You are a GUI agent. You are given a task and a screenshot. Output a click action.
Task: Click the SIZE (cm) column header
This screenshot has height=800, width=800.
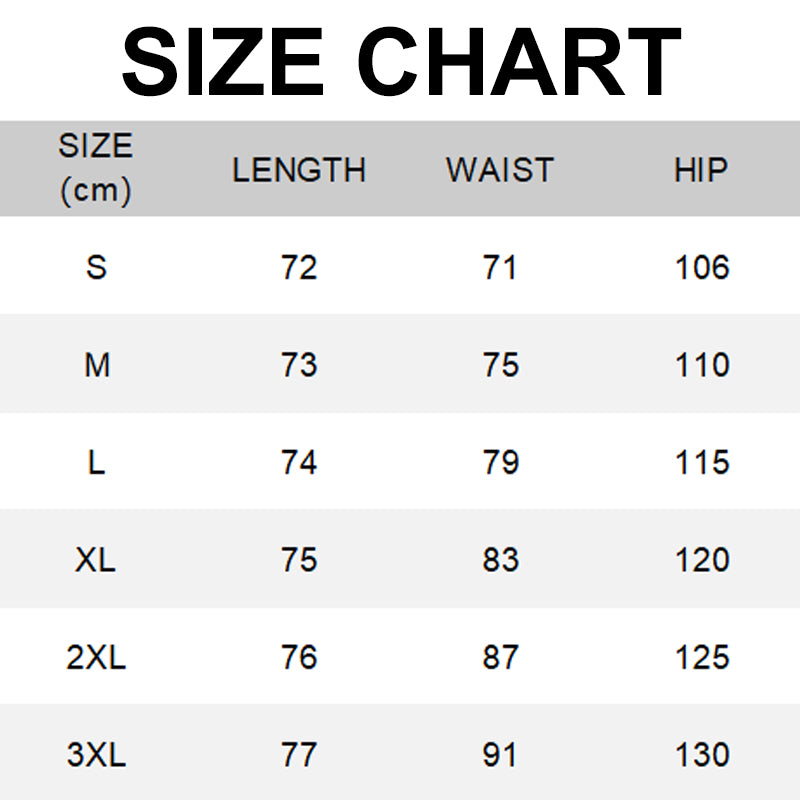pyautogui.click(x=96, y=168)
